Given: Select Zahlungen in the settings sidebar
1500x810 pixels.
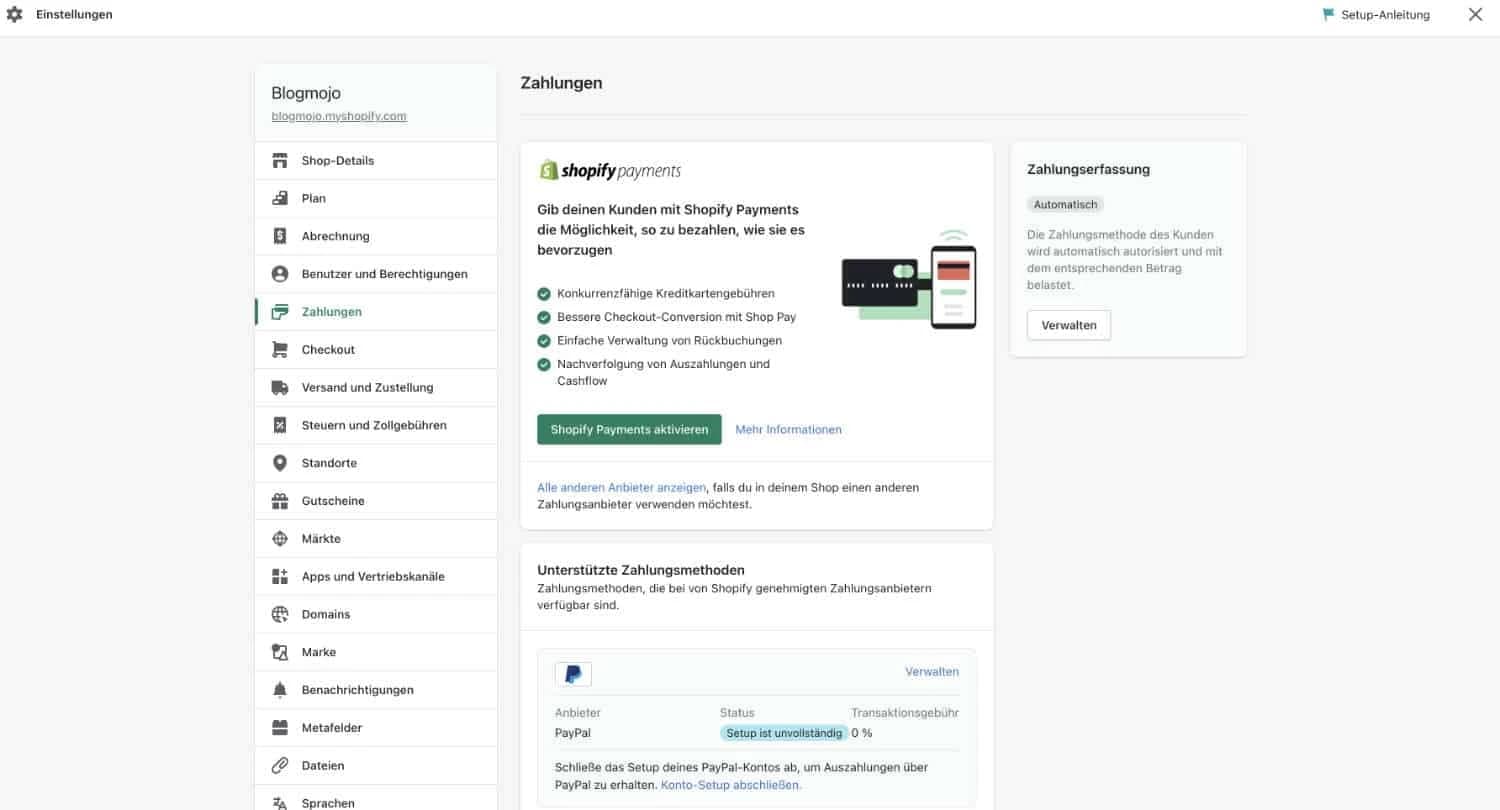Looking at the screenshot, I should point(331,311).
